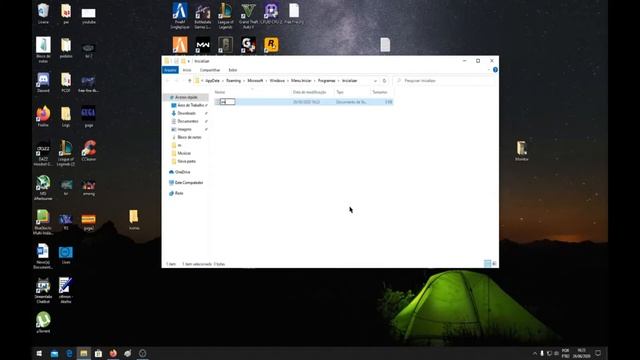Select the Firefox desktop icon
This screenshot has height=360, width=640.
[x=43, y=116]
